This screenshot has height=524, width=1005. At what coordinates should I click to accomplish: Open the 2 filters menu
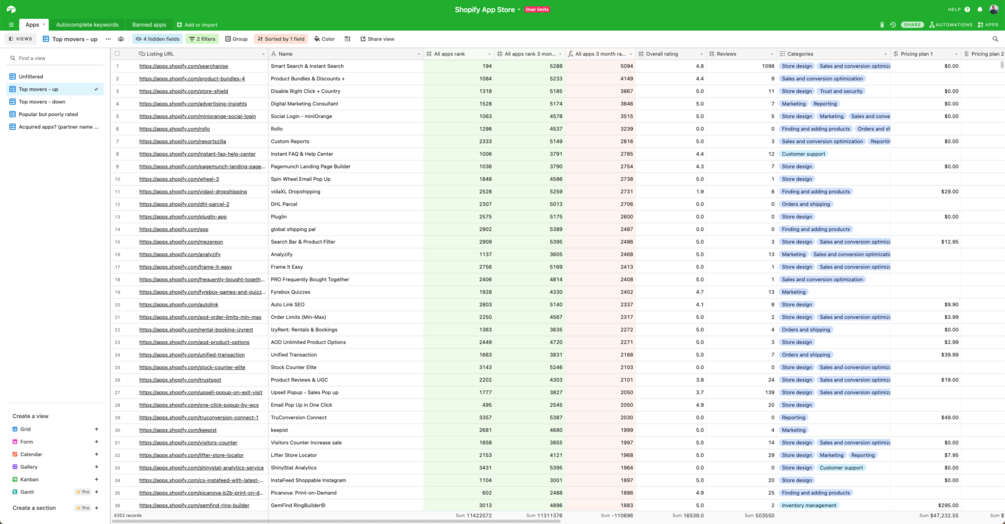point(203,39)
